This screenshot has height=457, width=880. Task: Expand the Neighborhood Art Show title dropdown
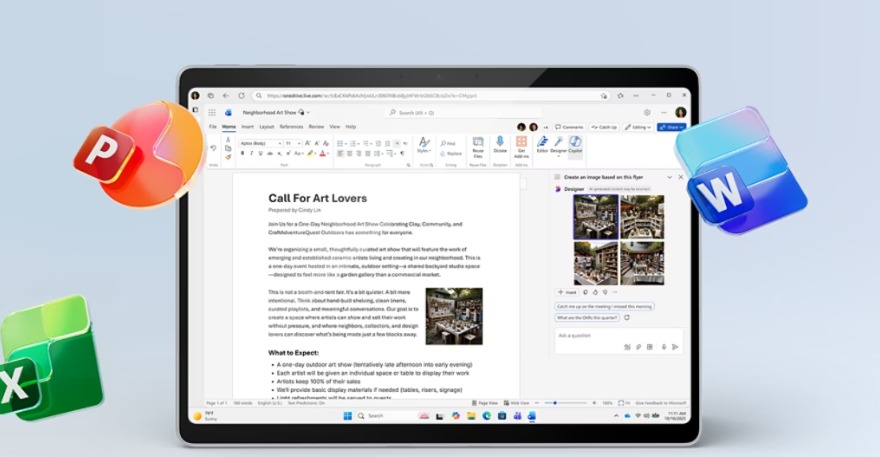click(x=308, y=112)
